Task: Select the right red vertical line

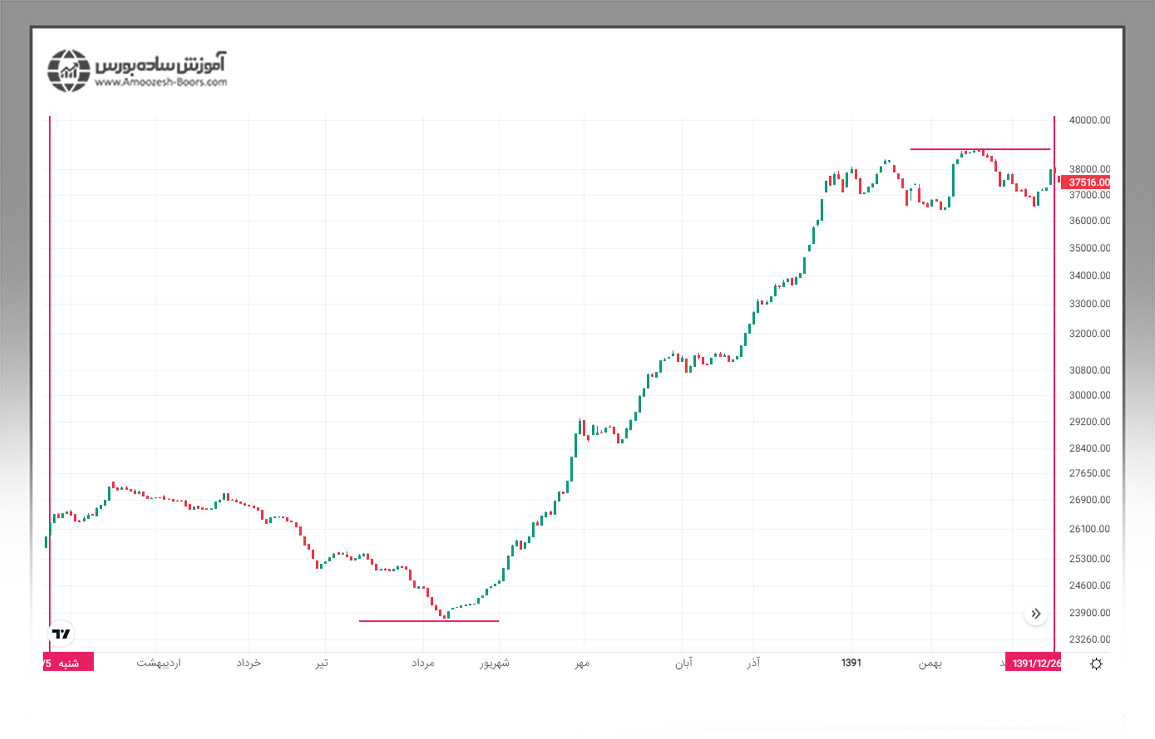Action: pyautogui.click(x=1054, y=400)
